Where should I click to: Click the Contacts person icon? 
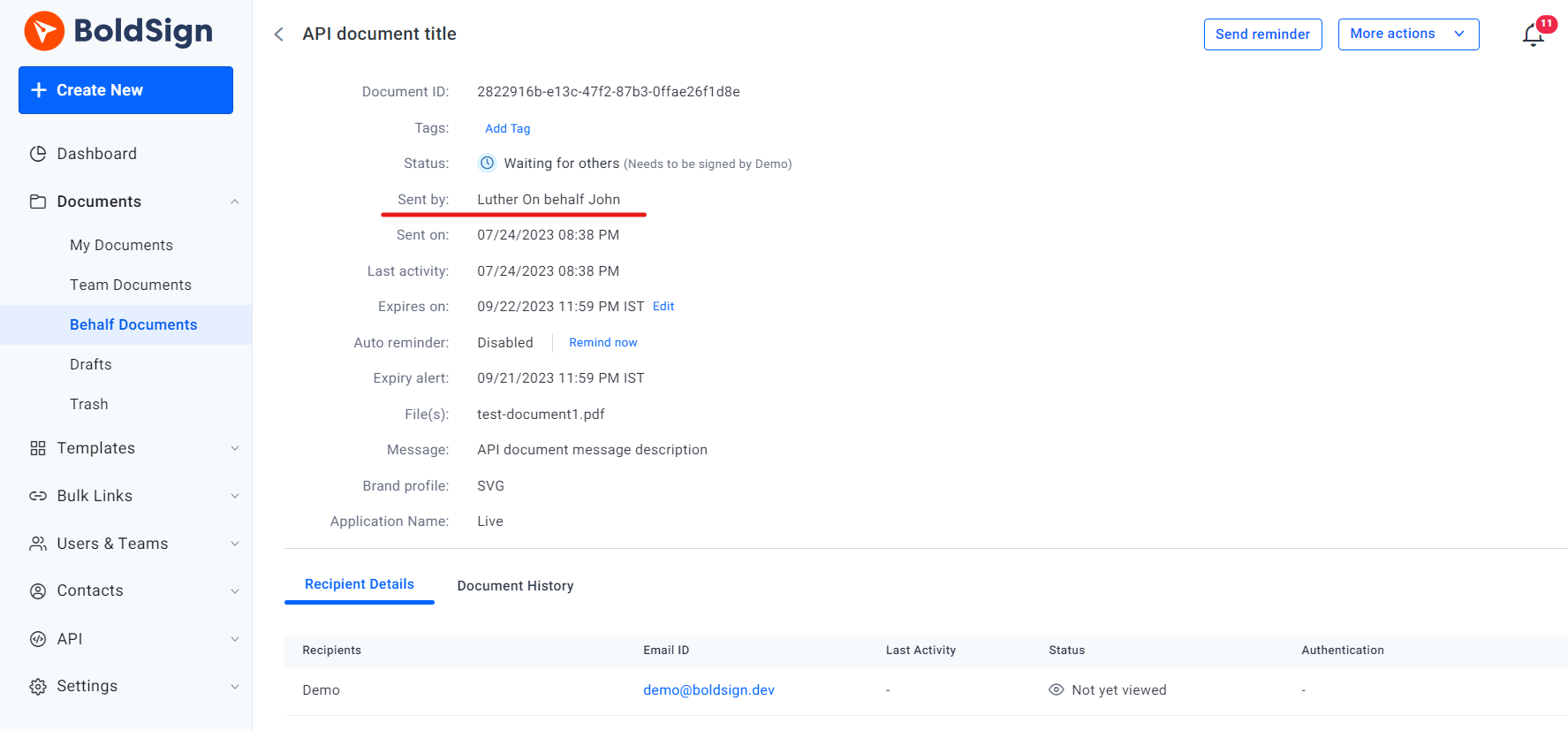[x=38, y=590]
